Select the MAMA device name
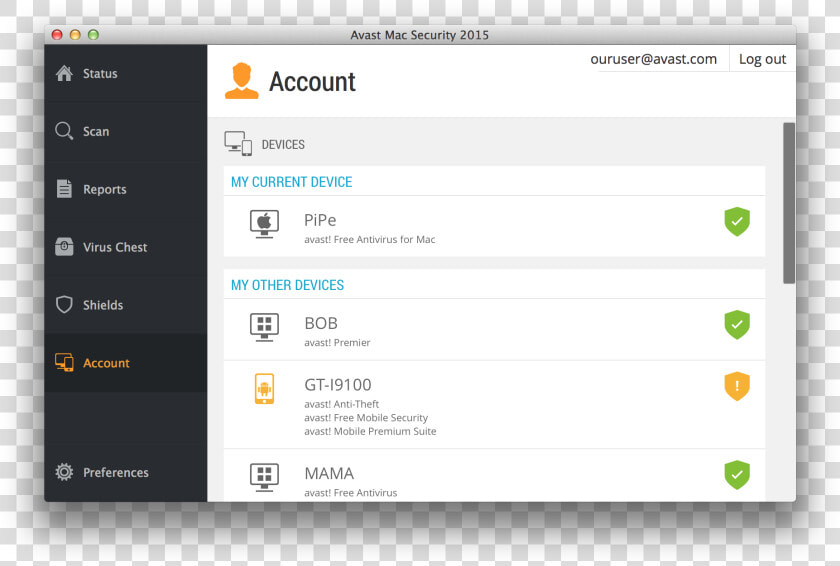The image size is (840, 566). 329,473
